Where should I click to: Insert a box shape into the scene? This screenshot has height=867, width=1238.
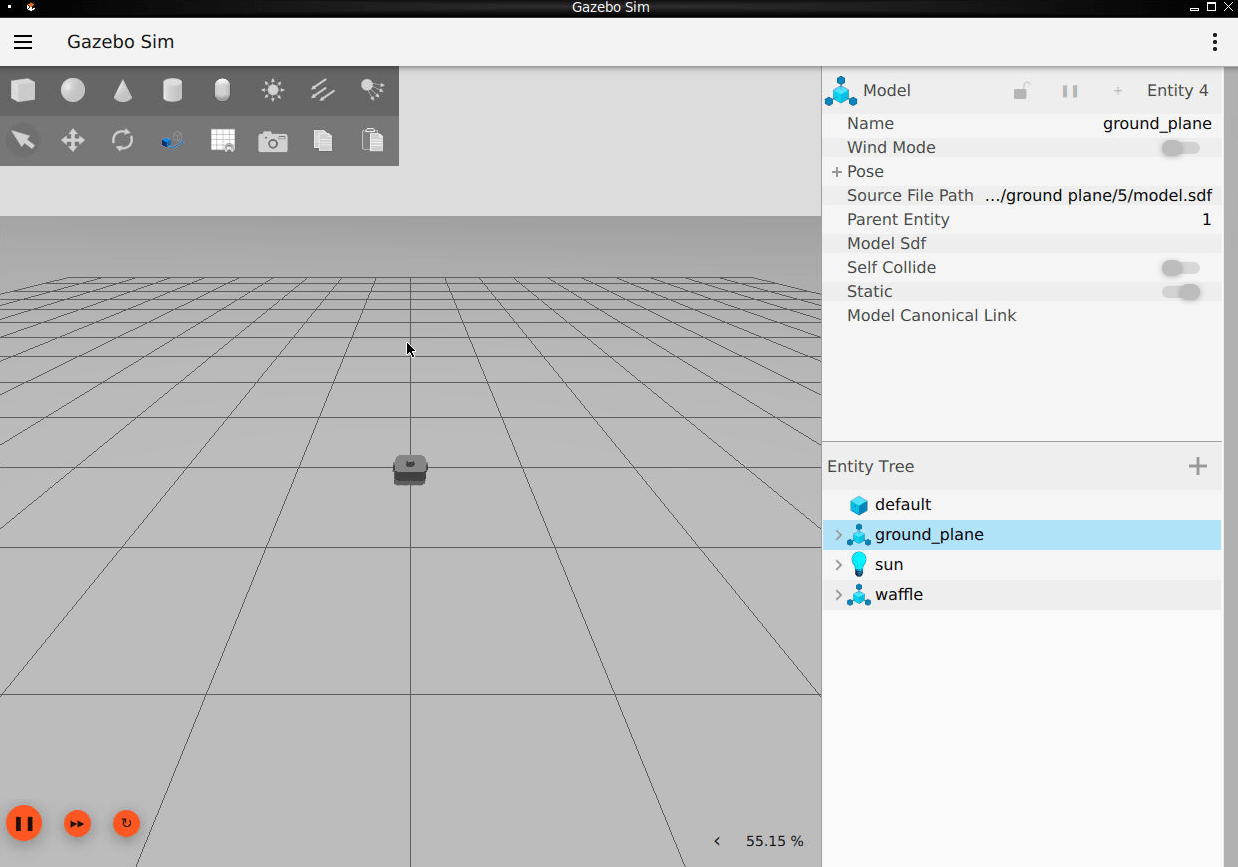coord(22,90)
